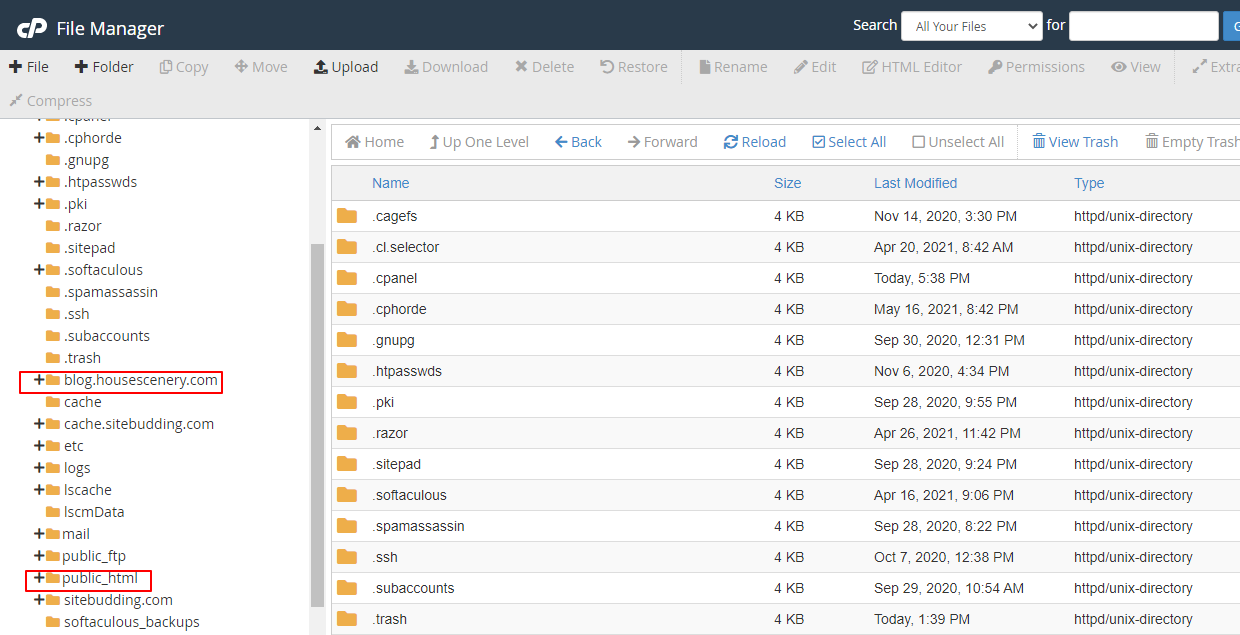The image size is (1240, 635).
Task: Sort files by clicking the Size column header
Action: (787, 183)
